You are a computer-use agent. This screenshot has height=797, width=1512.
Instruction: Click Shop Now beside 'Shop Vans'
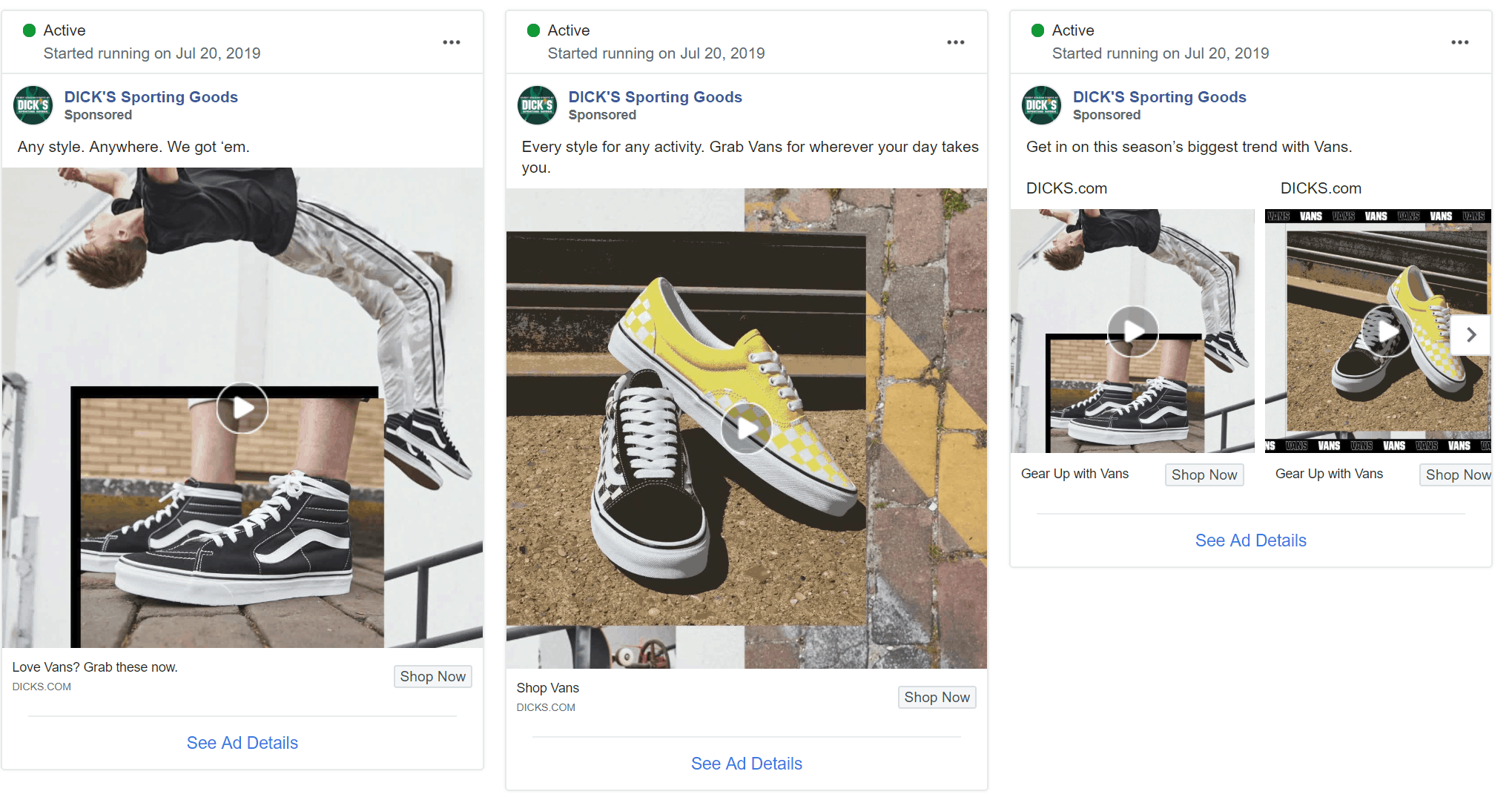pos(937,697)
